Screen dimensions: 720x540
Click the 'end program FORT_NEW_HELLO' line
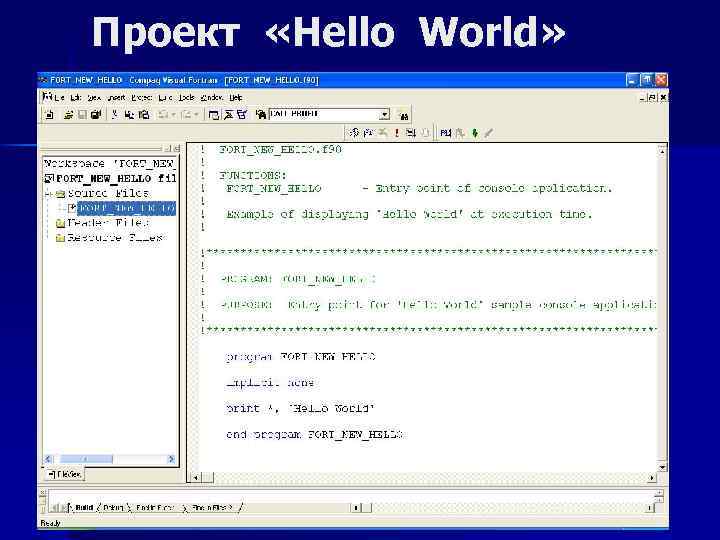tap(315, 434)
